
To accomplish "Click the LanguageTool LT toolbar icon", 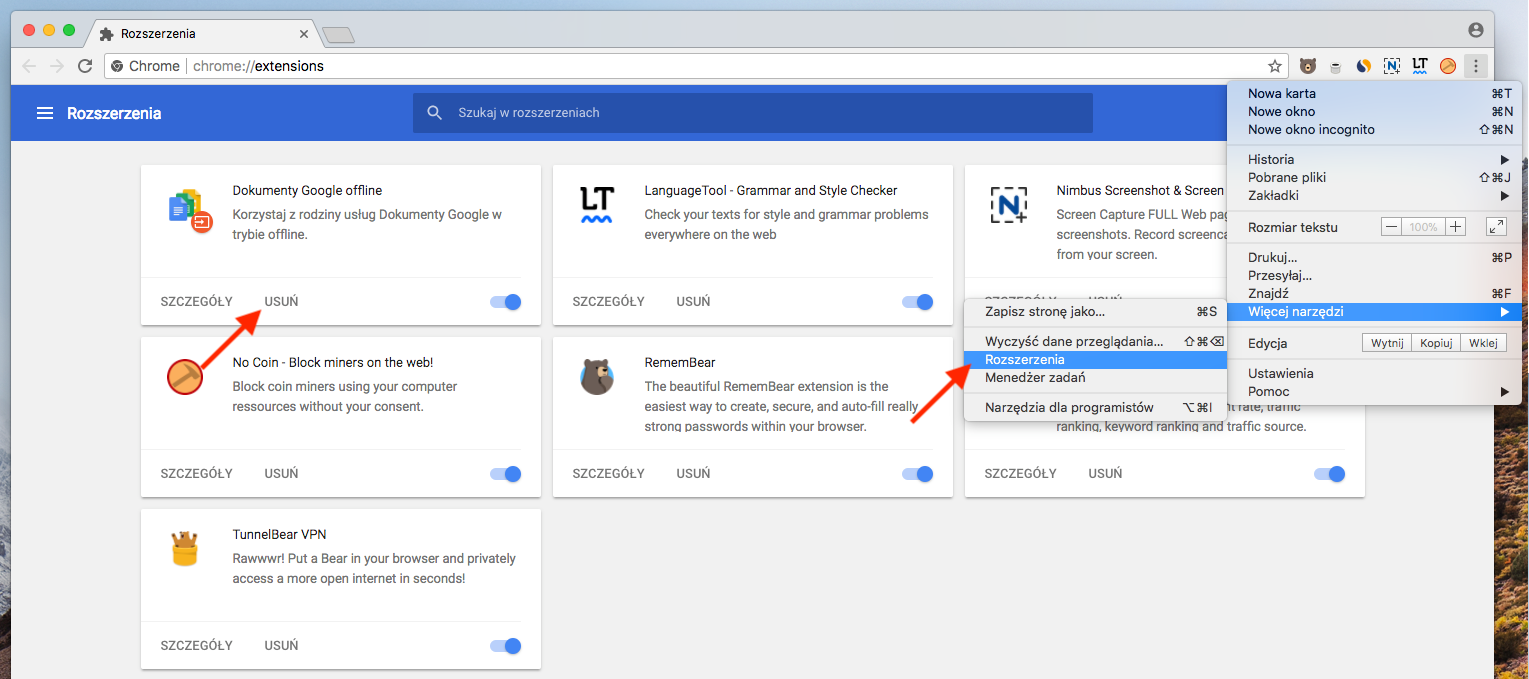I will pyautogui.click(x=1420, y=66).
